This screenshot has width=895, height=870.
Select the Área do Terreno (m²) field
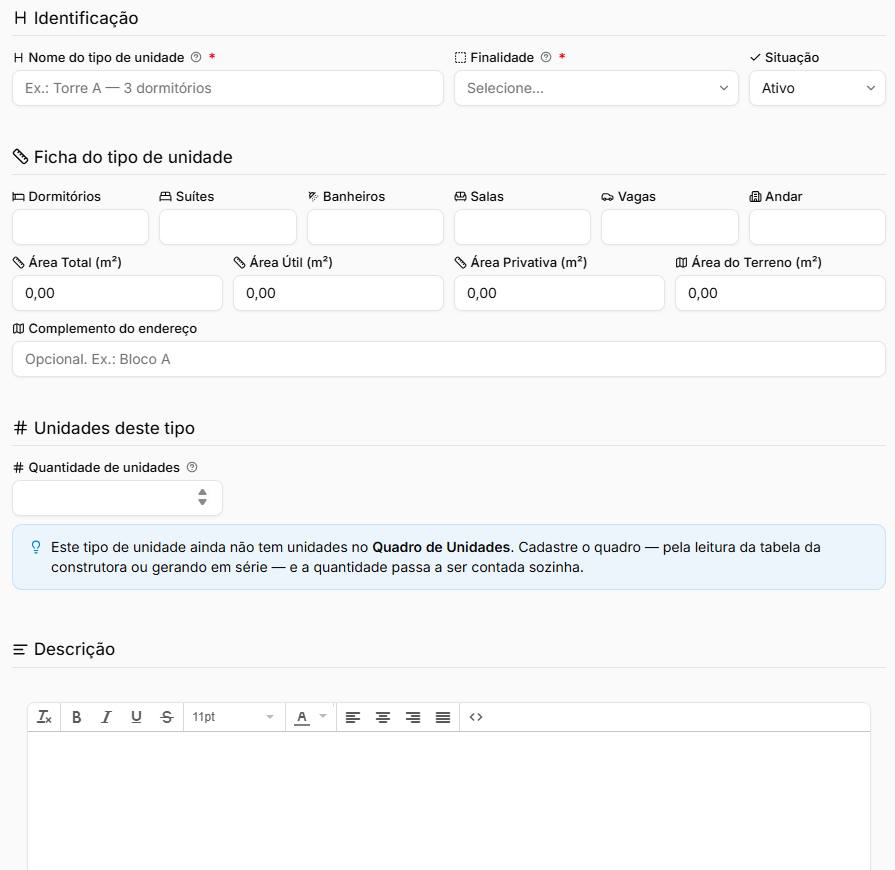coord(780,293)
